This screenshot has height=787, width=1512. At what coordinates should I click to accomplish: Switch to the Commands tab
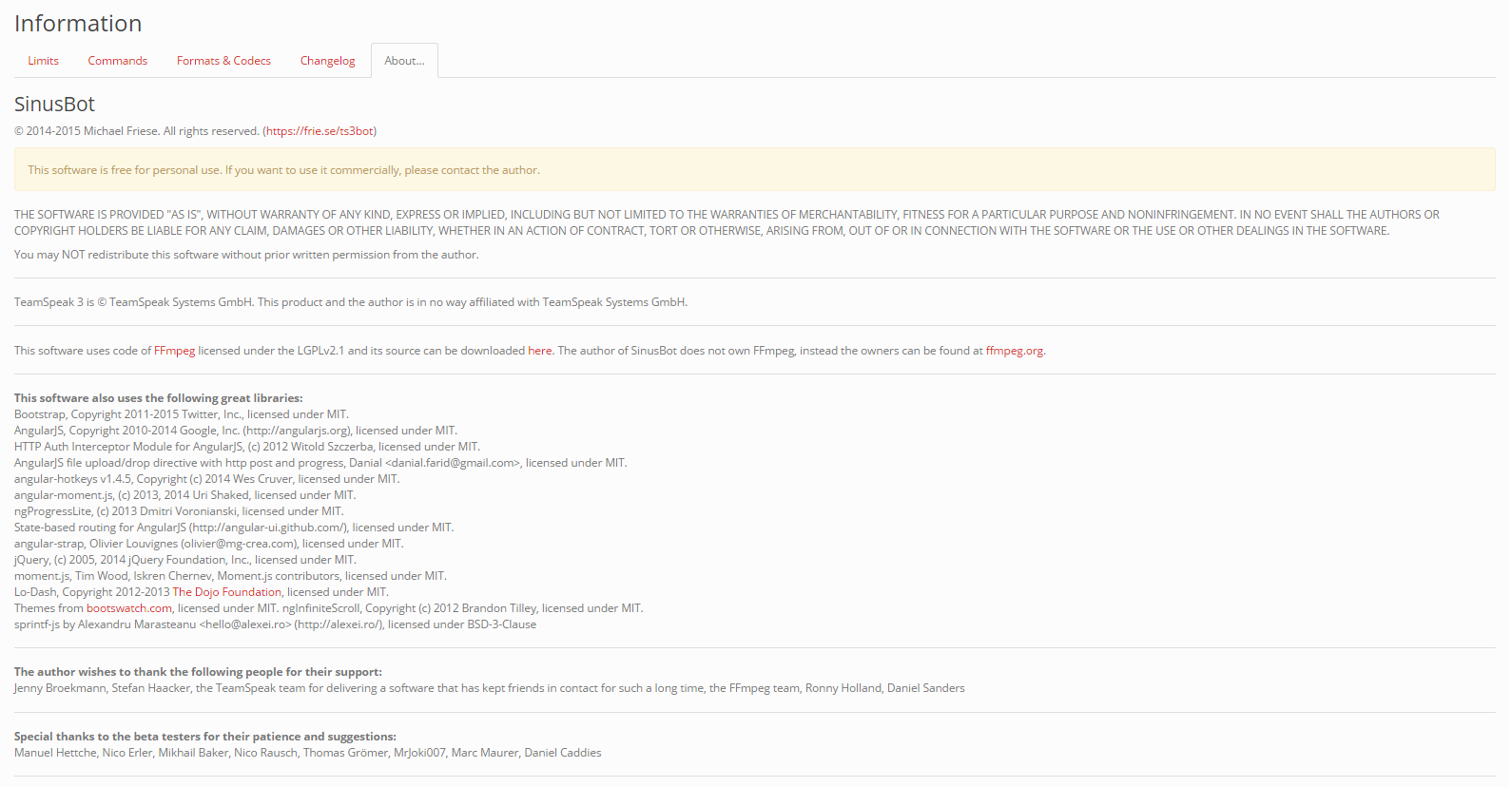118,61
